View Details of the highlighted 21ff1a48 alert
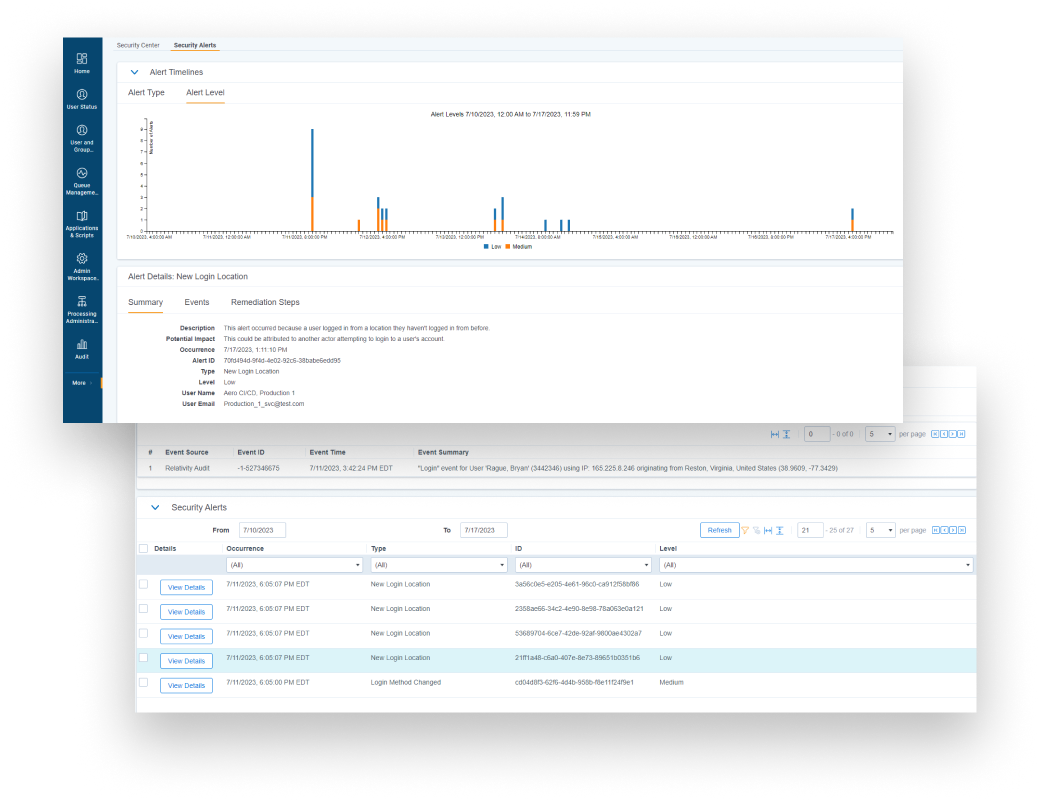 [x=186, y=661]
